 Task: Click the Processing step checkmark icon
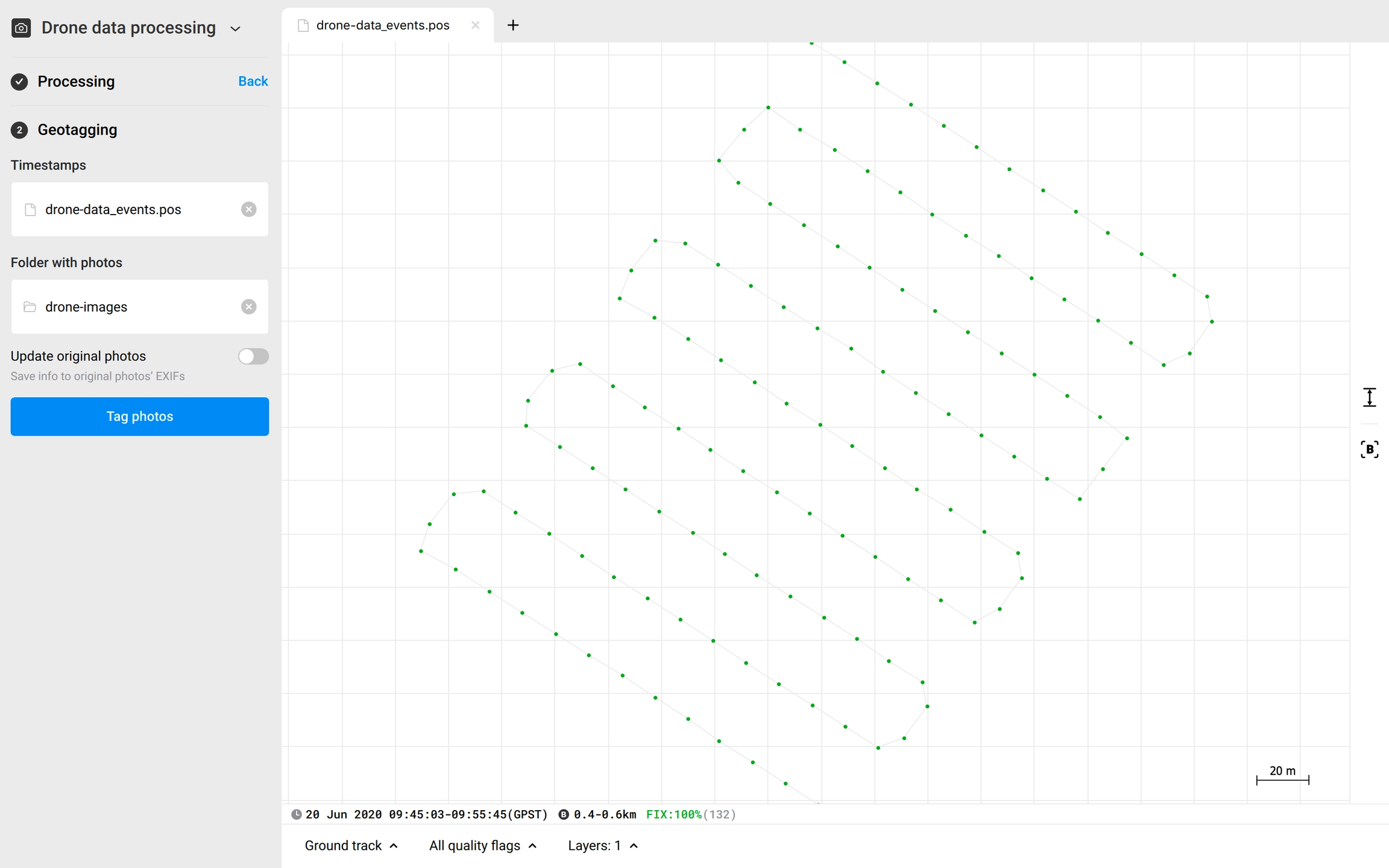pos(19,81)
